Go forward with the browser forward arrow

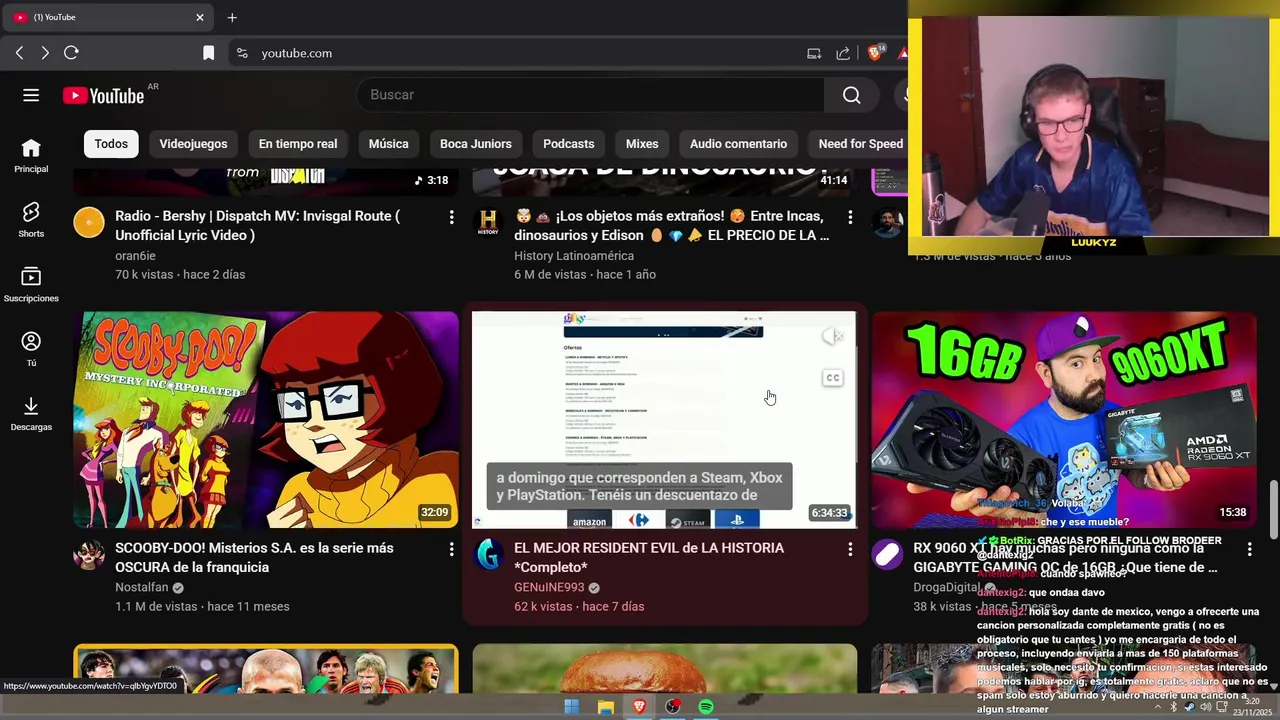tap(45, 53)
